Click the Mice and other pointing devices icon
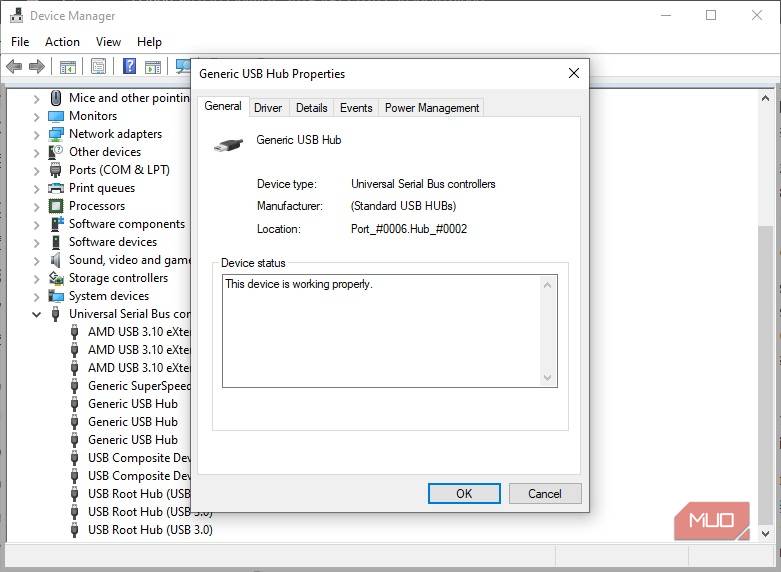The width and height of the screenshot is (781, 572). 56,98
